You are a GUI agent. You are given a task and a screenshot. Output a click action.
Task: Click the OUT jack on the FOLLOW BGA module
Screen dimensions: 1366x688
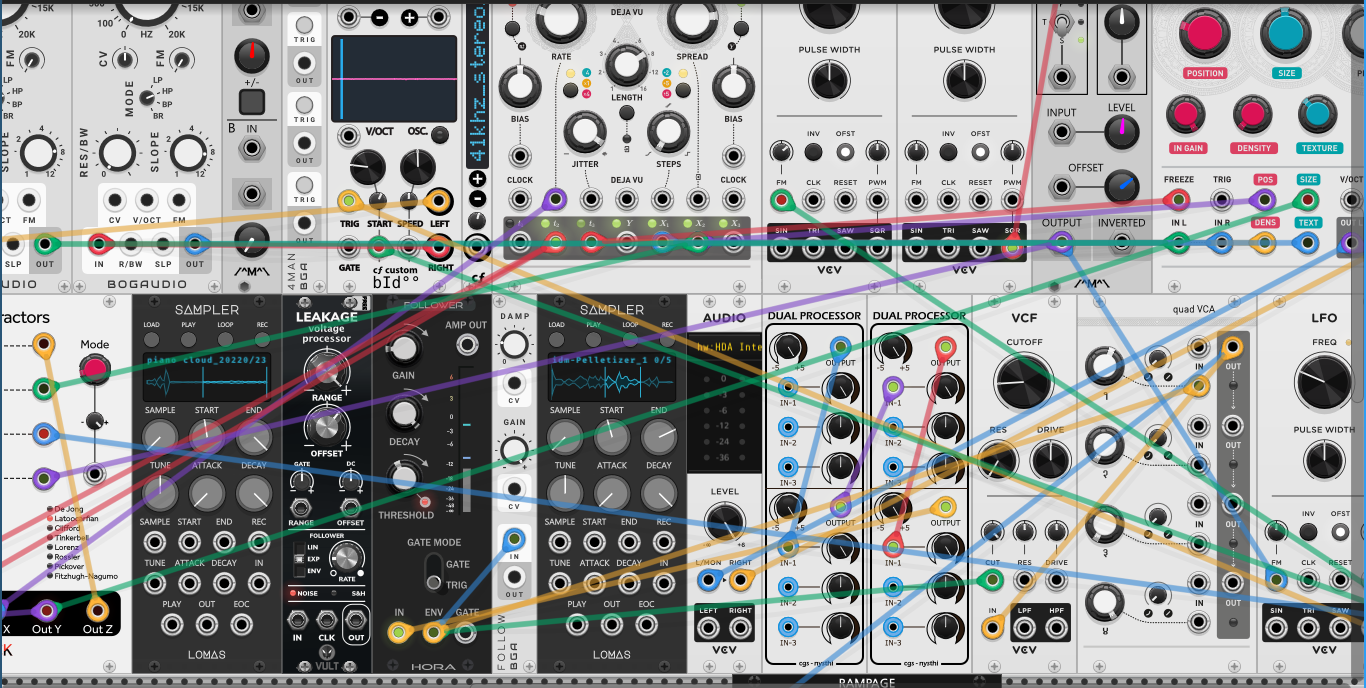(513, 577)
